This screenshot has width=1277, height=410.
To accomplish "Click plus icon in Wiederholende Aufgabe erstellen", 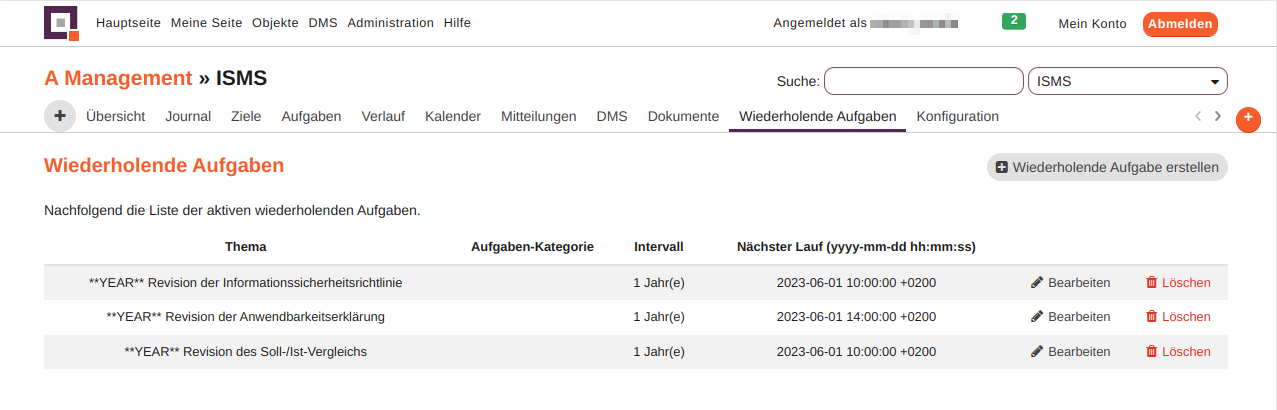I will click(1002, 168).
